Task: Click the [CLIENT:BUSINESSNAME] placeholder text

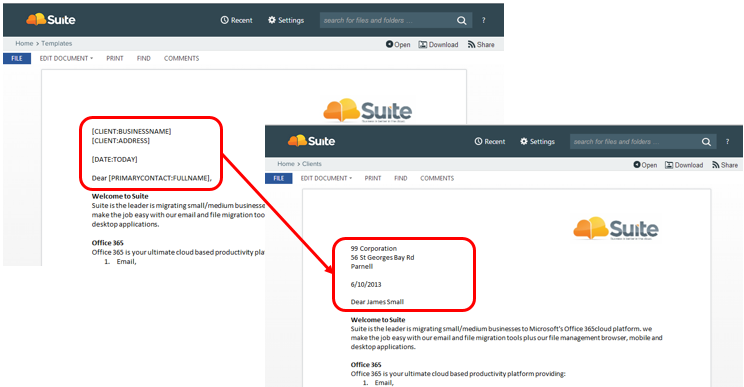Action: (x=131, y=131)
